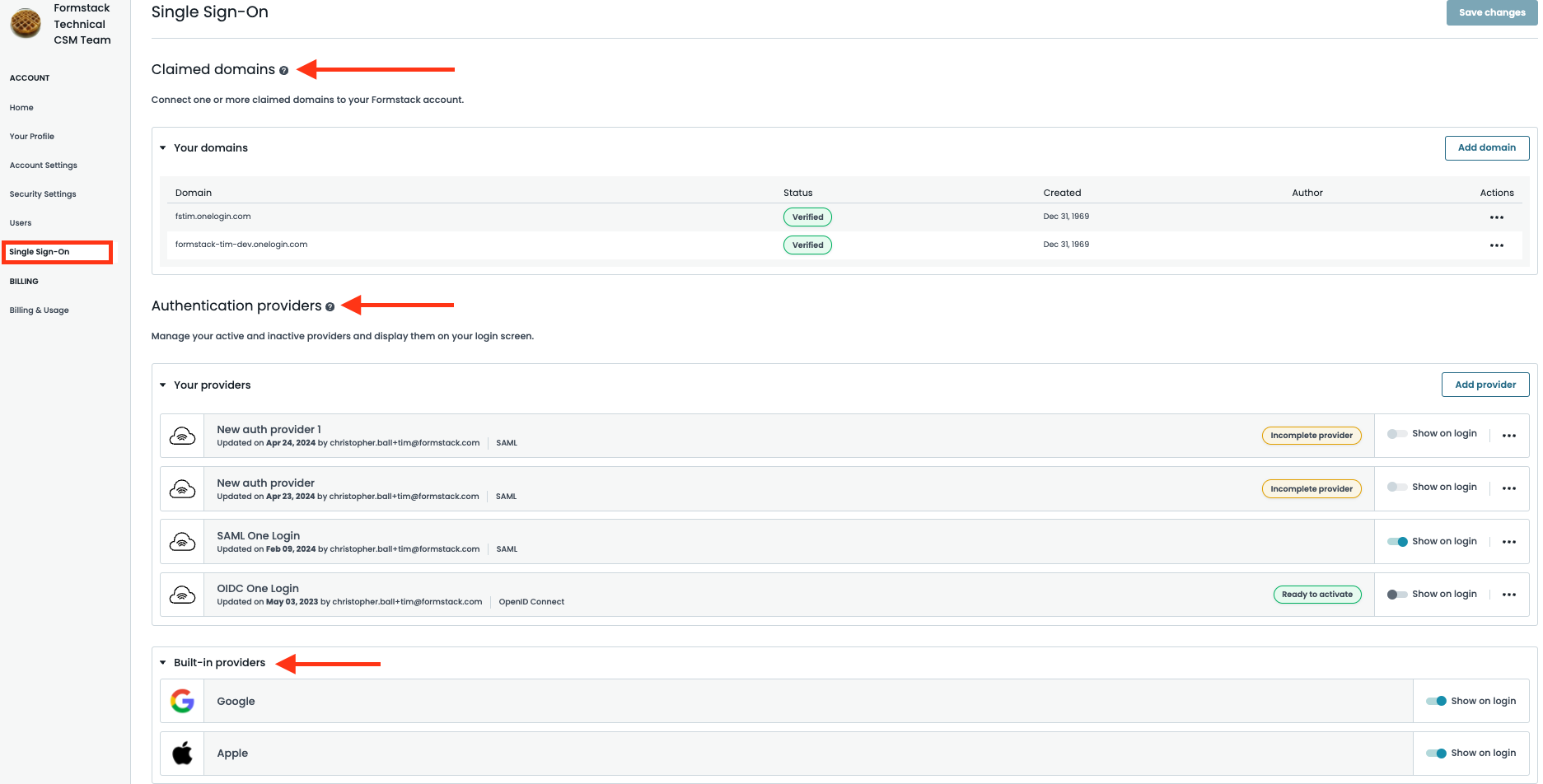Navigate to Billing & Usage
This screenshot has height=784, width=1543.
tap(39, 310)
